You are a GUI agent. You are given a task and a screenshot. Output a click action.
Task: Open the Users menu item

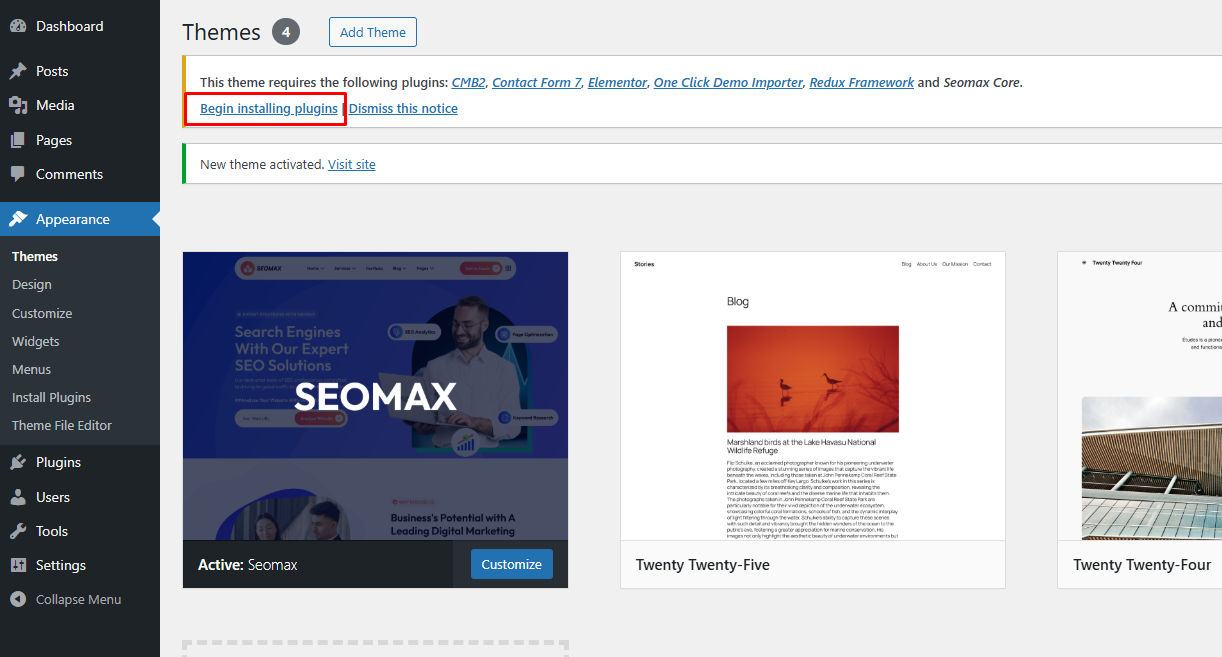point(80,497)
